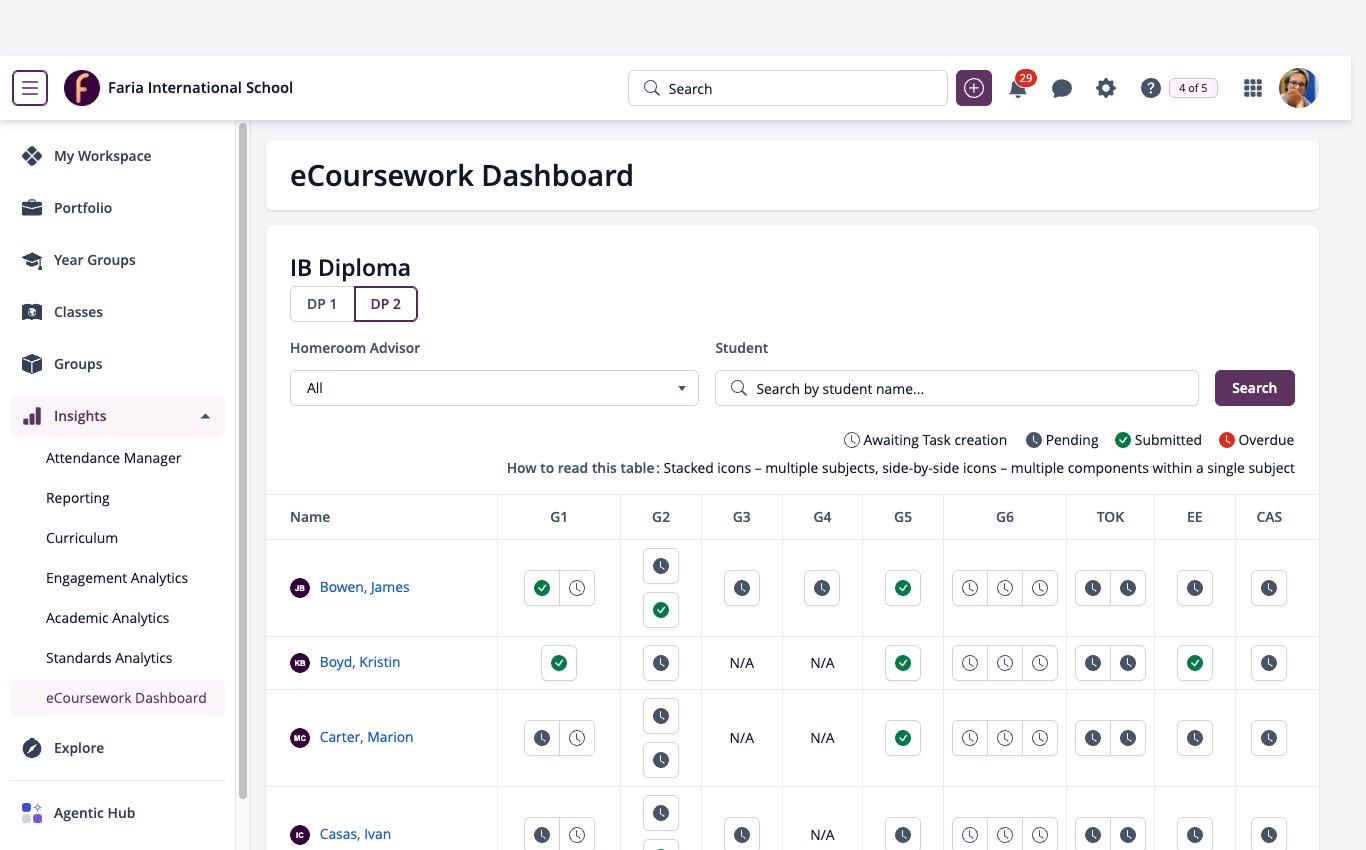
Task: Open the hamburger navigation menu
Action: tap(30, 88)
